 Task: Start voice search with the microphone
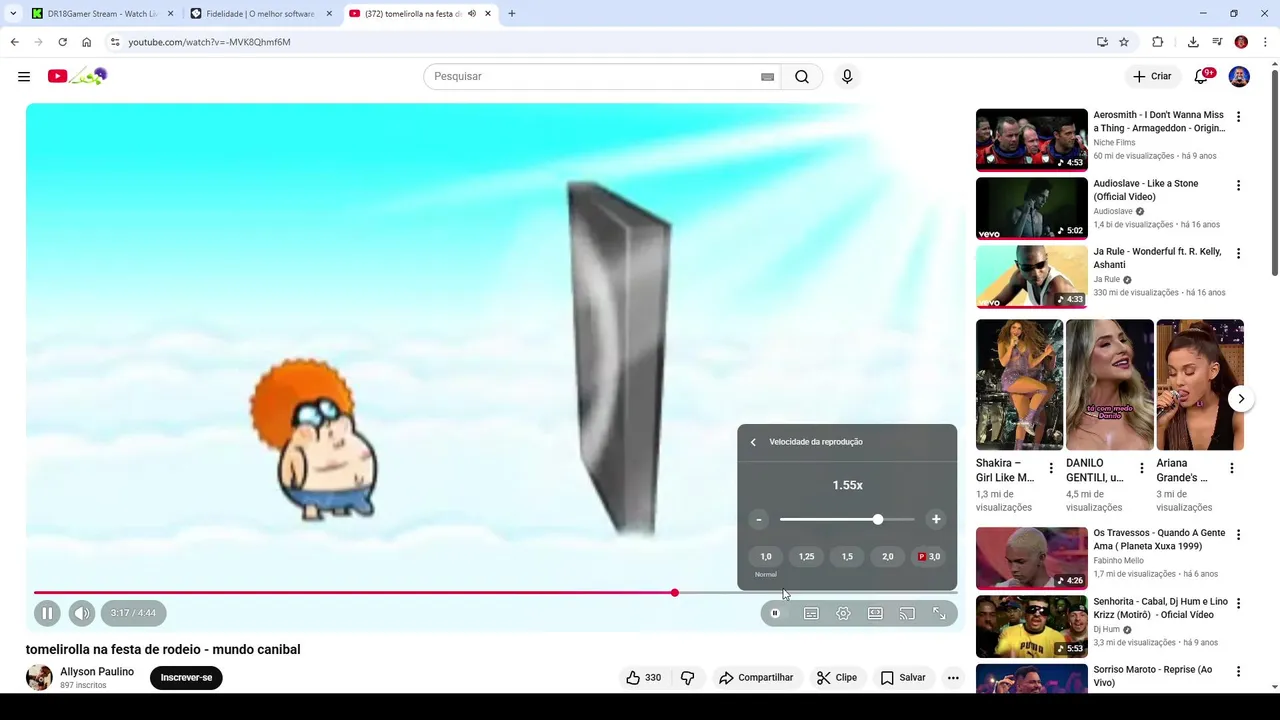[x=847, y=77]
